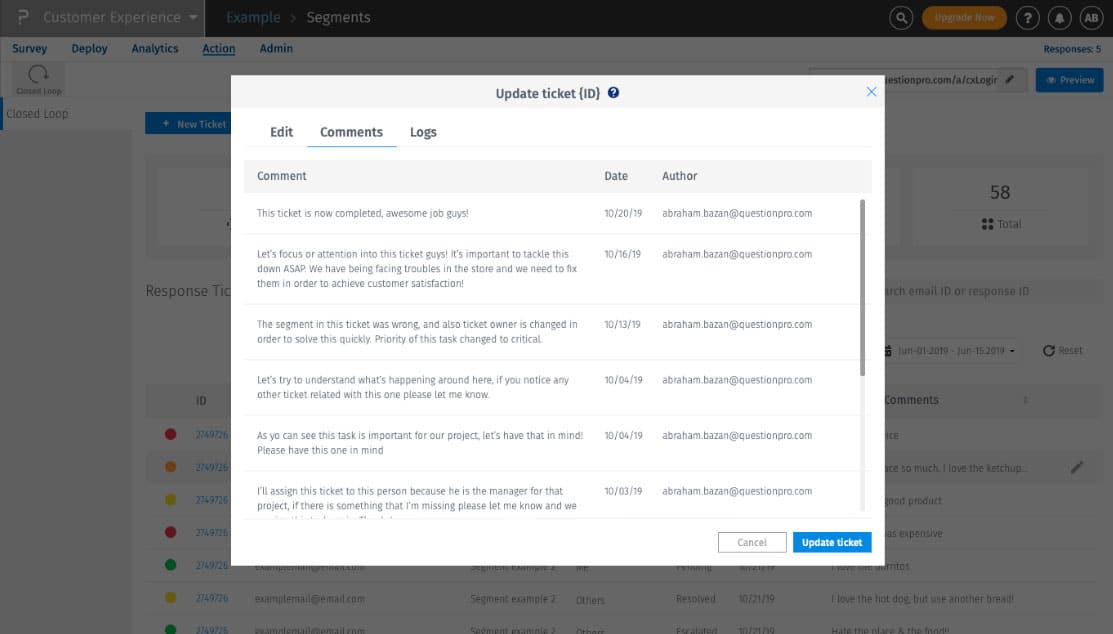Click the Reset refresh icon
Screen dimensions: 1113x634
(x=1048, y=351)
